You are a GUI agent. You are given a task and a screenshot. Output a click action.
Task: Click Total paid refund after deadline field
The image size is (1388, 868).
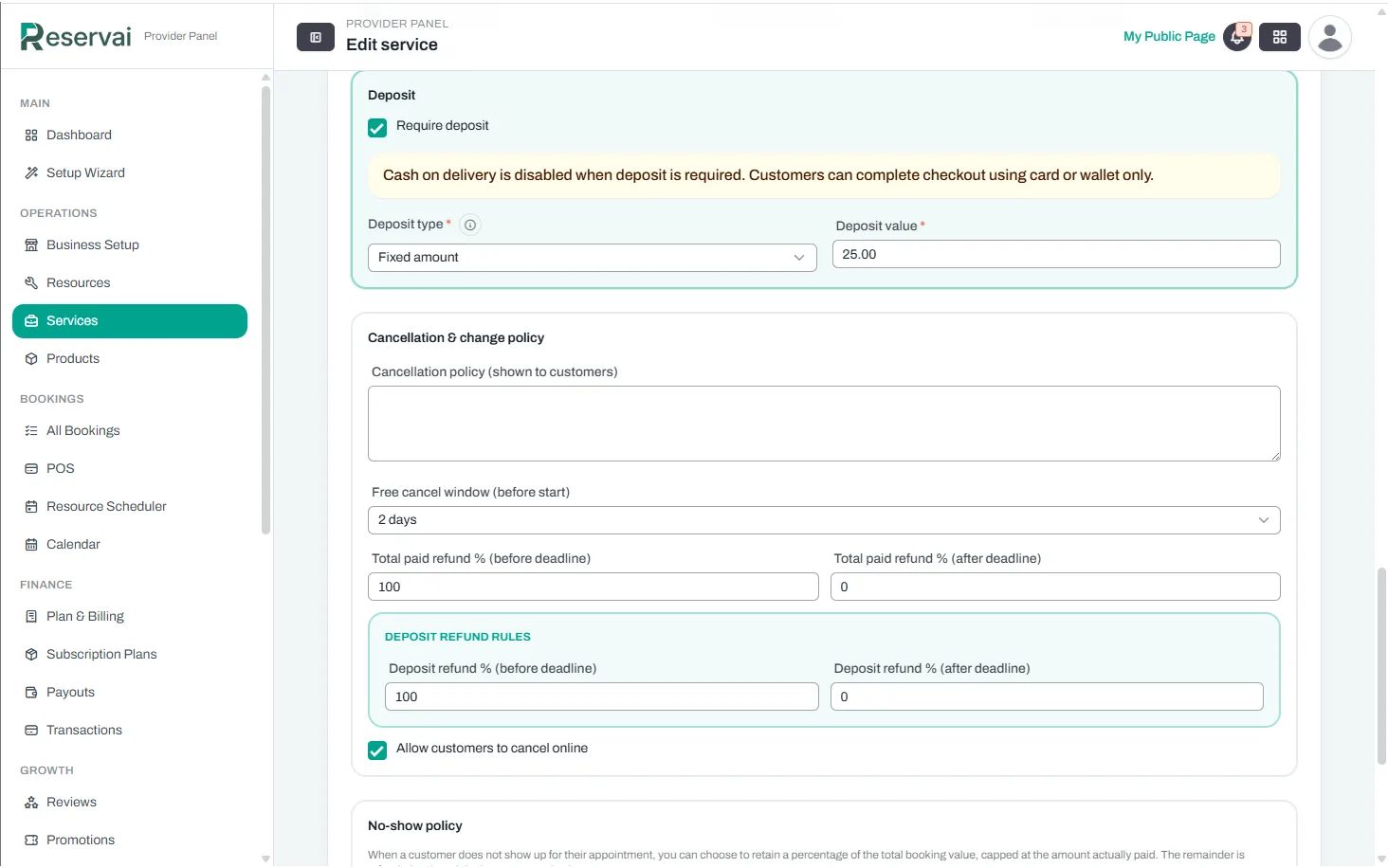[x=1055, y=587]
